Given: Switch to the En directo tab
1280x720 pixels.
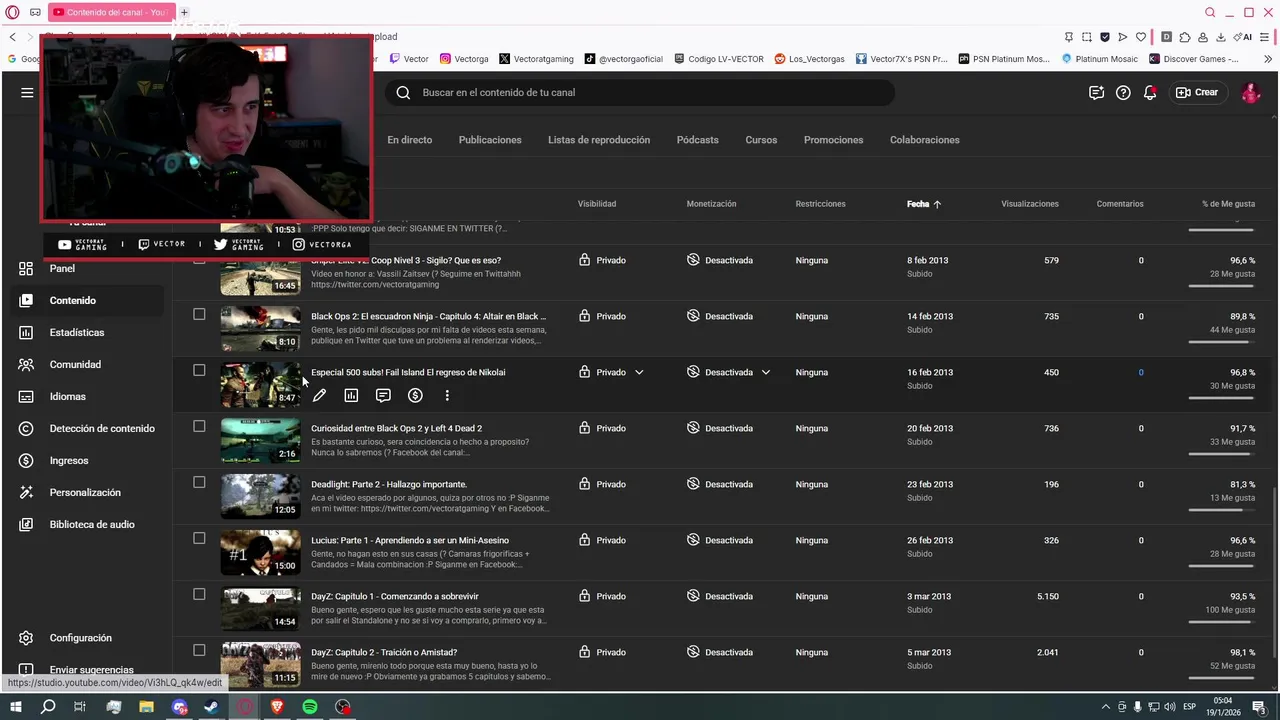Looking at the screenshot, I should (x=410, y=140).
